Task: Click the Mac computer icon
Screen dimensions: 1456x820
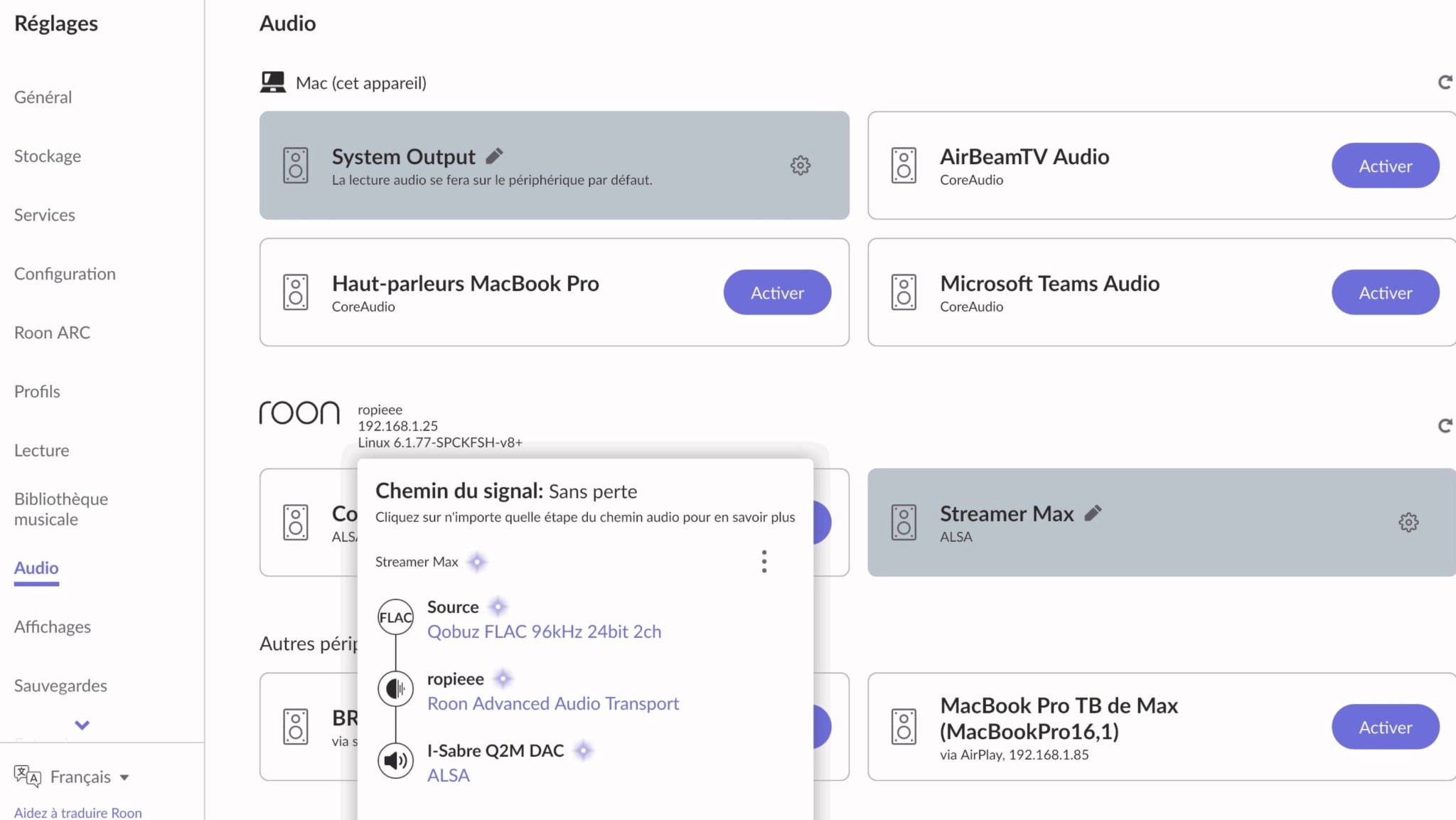Action: (273, 82)
